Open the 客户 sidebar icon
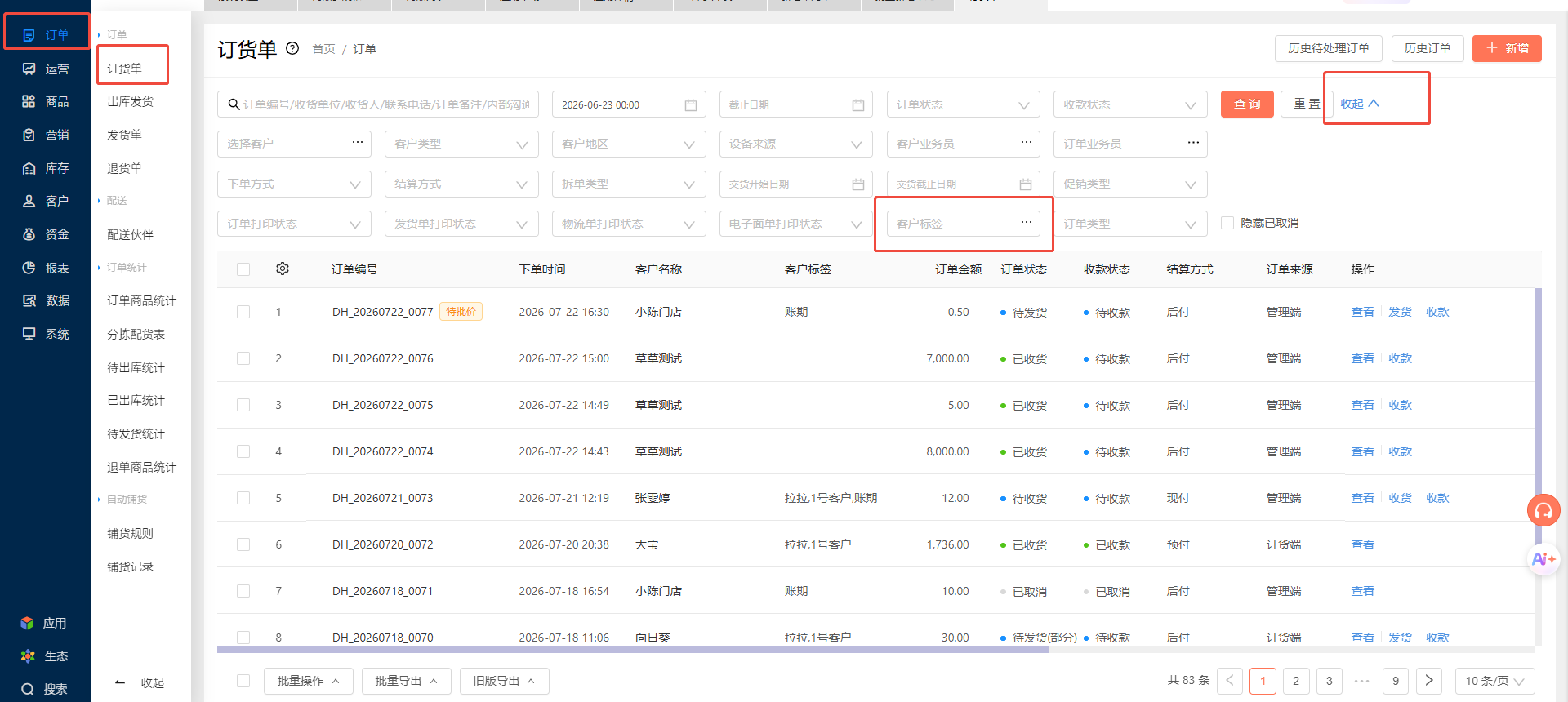The height and width of the screenshot is (702, 1568). [x=29, y=201]
